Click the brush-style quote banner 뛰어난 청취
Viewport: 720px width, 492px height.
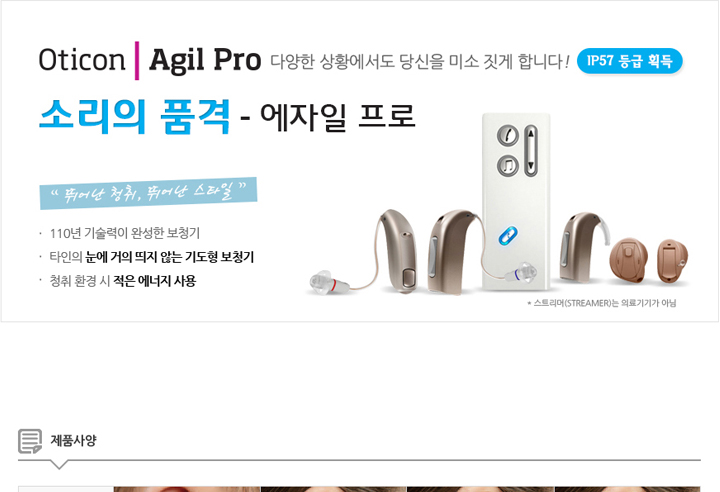pyautogui.click(x=148, y=193)
